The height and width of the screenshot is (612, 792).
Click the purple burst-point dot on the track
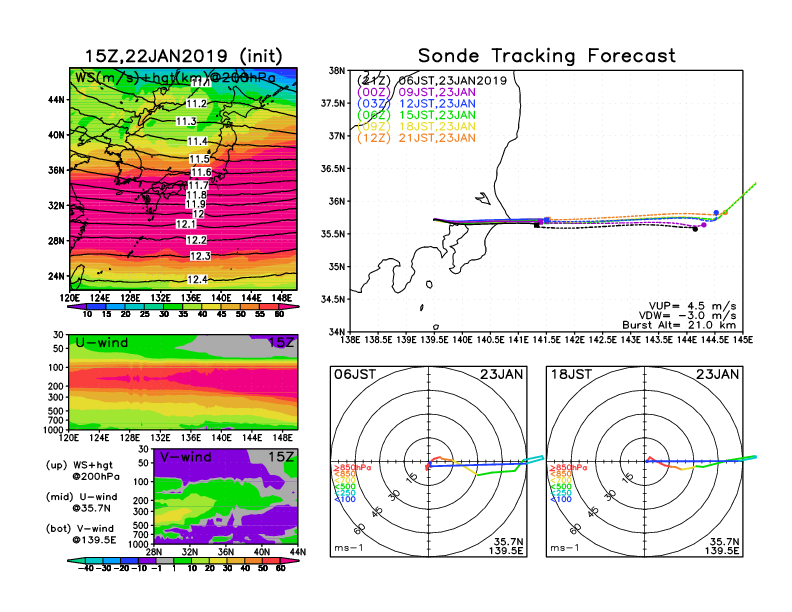coord(704,225)
